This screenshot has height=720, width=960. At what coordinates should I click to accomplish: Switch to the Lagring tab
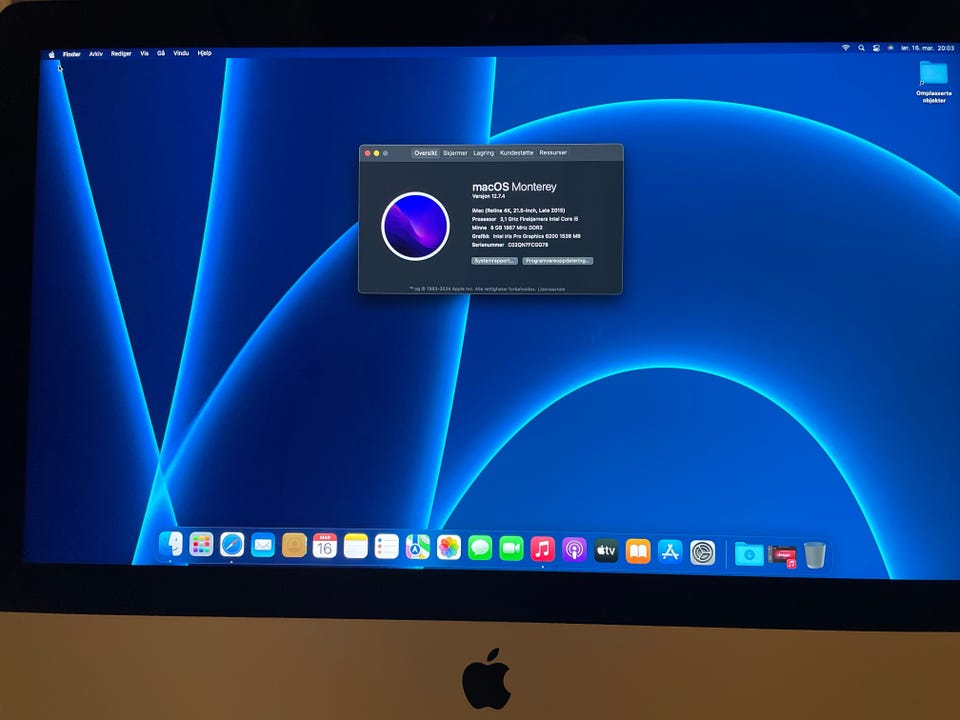(484, 153)
